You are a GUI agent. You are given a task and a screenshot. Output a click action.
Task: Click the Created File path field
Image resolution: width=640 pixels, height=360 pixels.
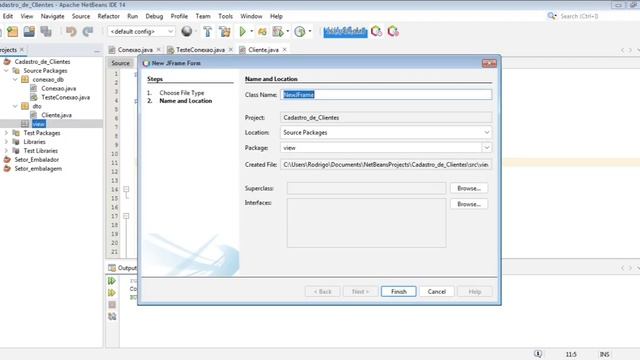click(386, 164)
